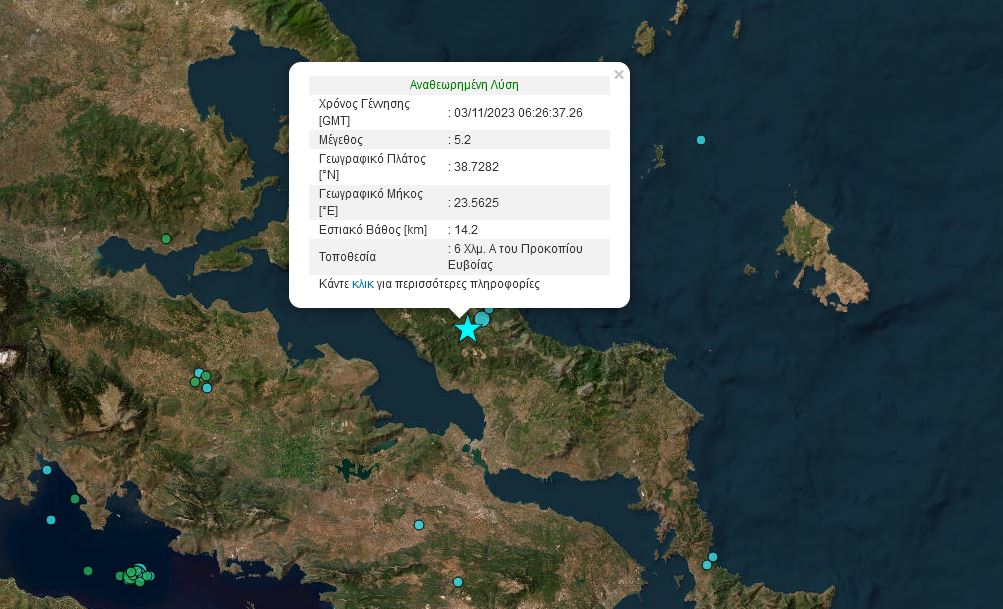
Task: Select the southernmost cyan marker on mainland Attica
Action: pyautogui.click(x=458, y=582)
